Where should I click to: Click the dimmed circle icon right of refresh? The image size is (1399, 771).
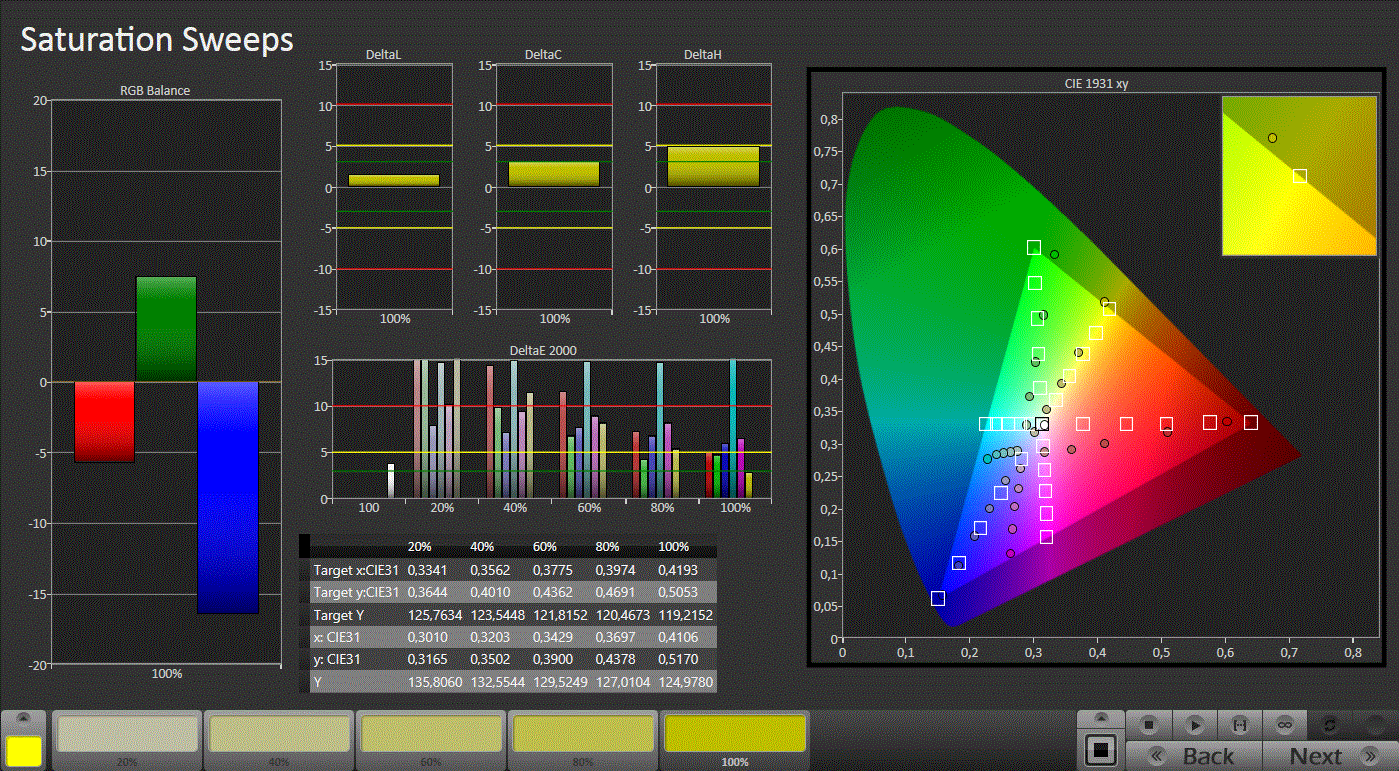pyautogui.click(x=1375, y=724)
